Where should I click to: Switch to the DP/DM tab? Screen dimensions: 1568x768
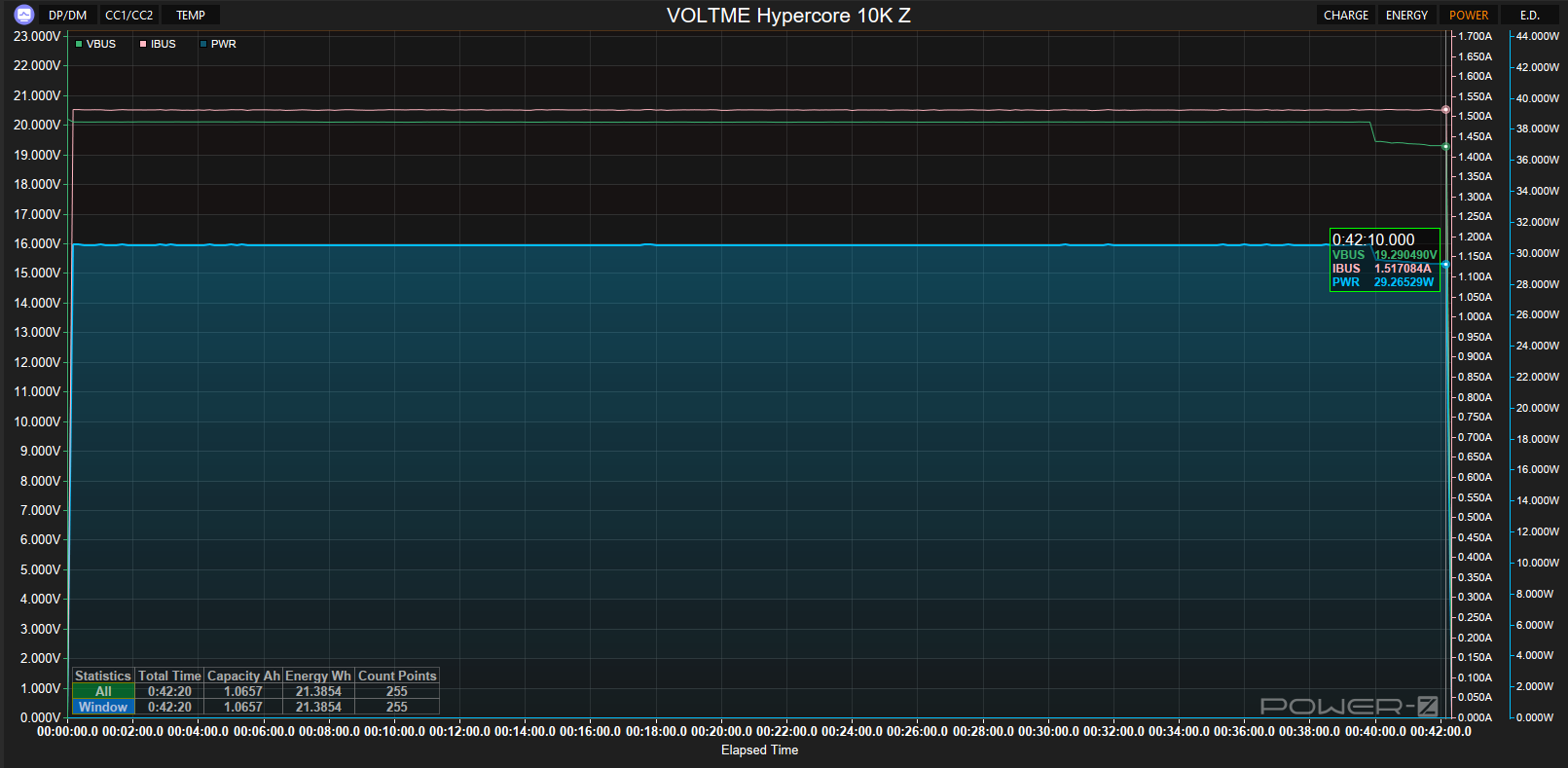68,16
